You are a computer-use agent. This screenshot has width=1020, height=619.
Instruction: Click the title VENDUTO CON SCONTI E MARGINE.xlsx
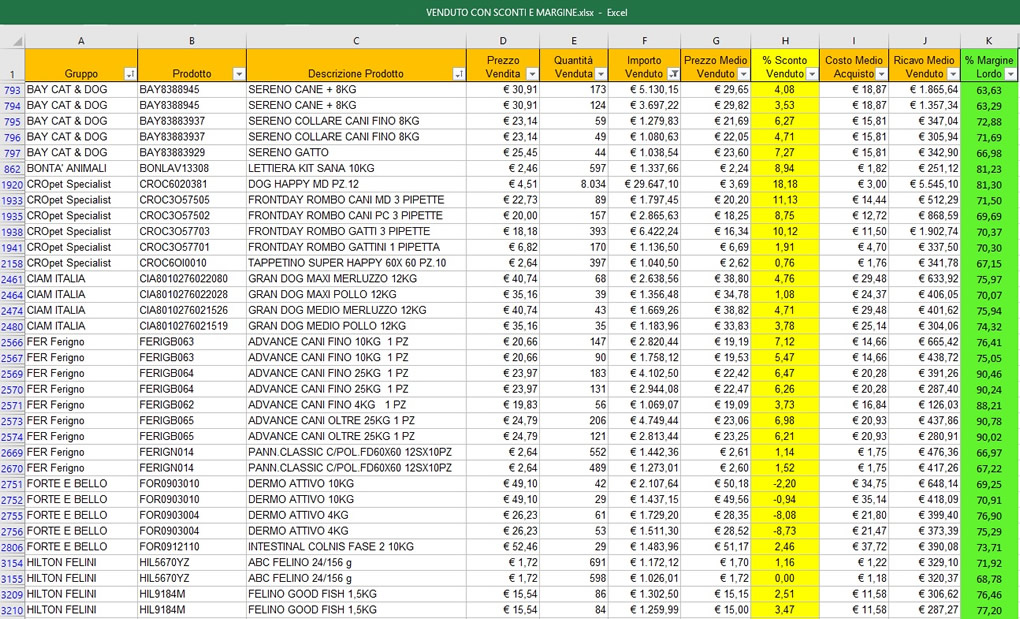click(x=510, y=12)
